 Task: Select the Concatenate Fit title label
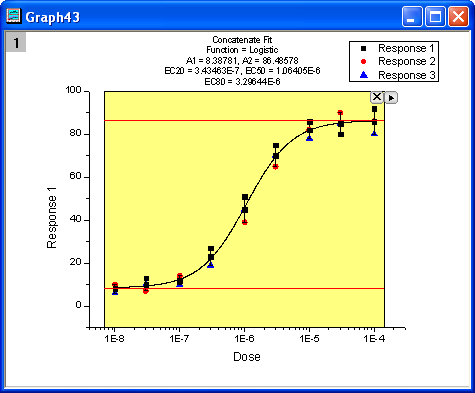pos(242,40)
